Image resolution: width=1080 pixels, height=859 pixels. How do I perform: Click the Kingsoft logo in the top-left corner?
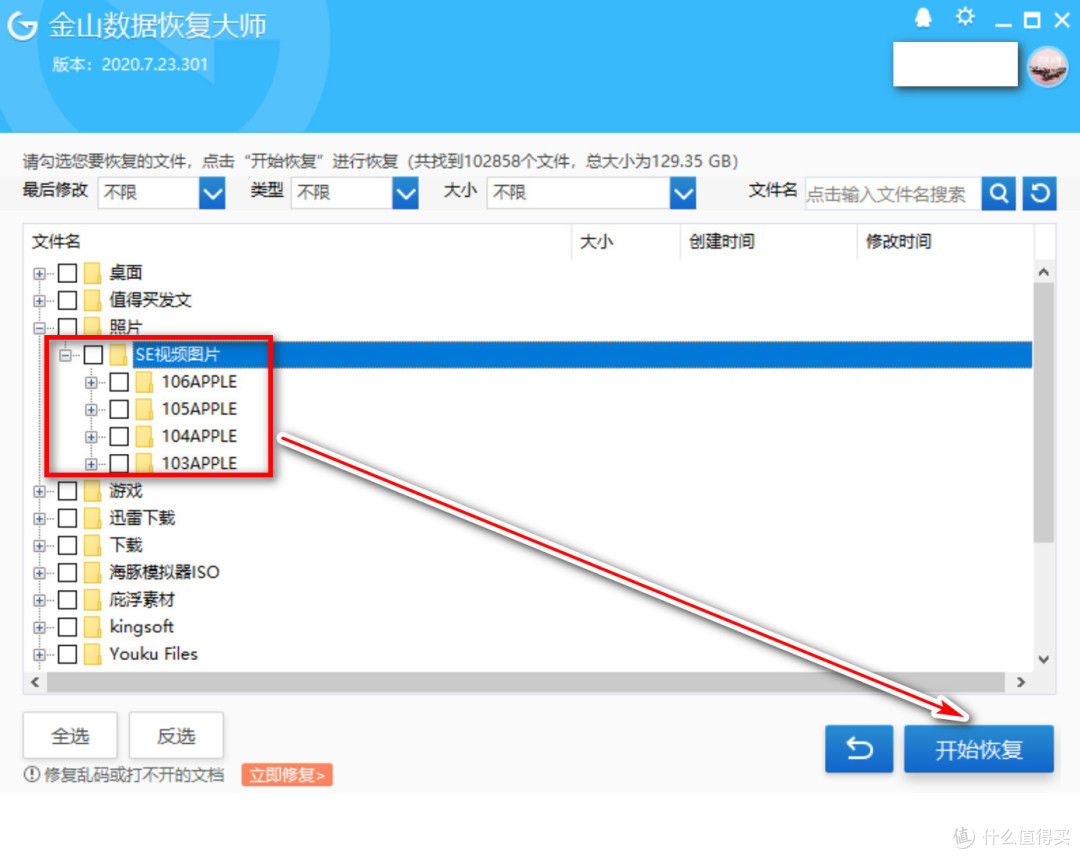coord(20,23)
